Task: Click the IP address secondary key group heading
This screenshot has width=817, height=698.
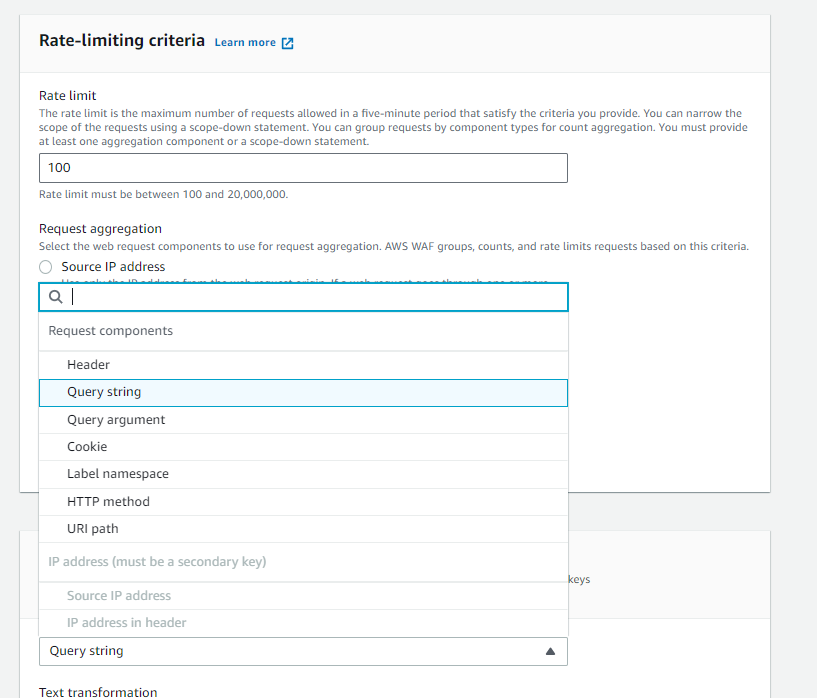Action: coord(157,562)
